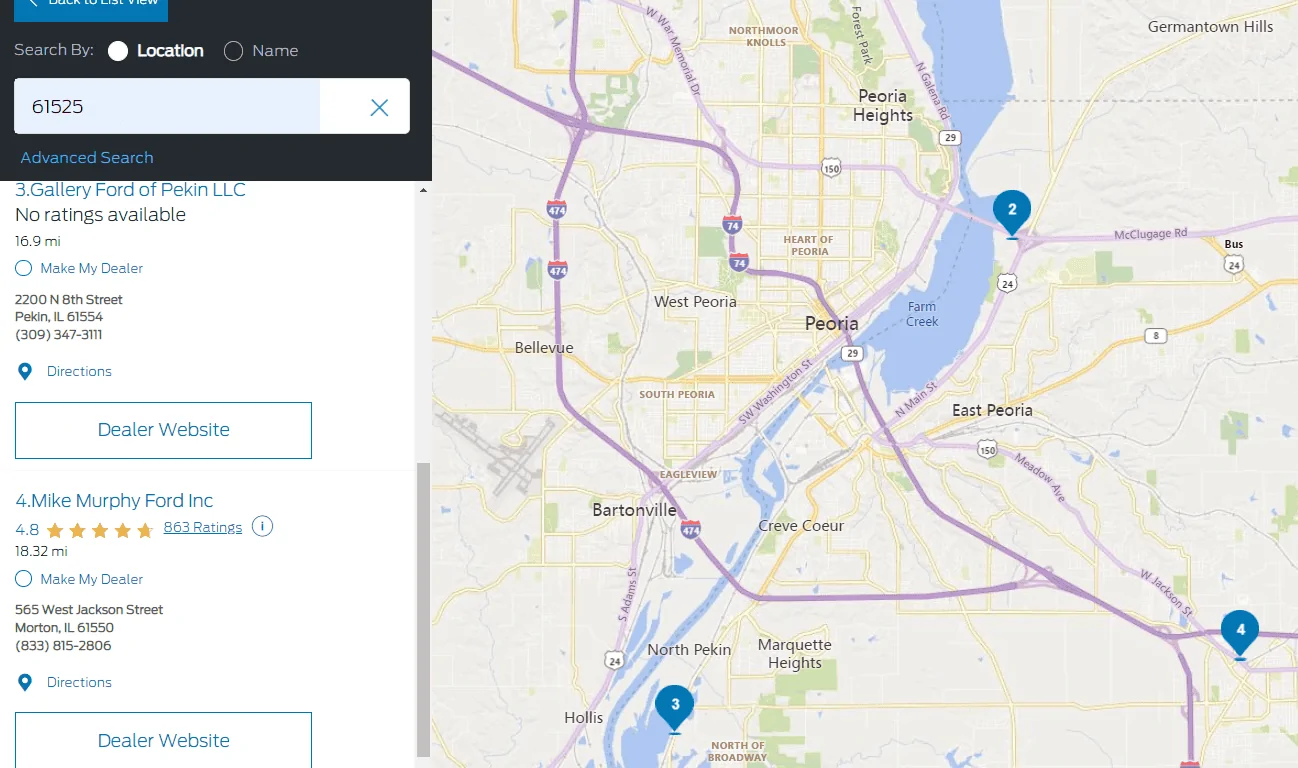
Task: Click map pin number 4
Action: tap(1240, 634)
